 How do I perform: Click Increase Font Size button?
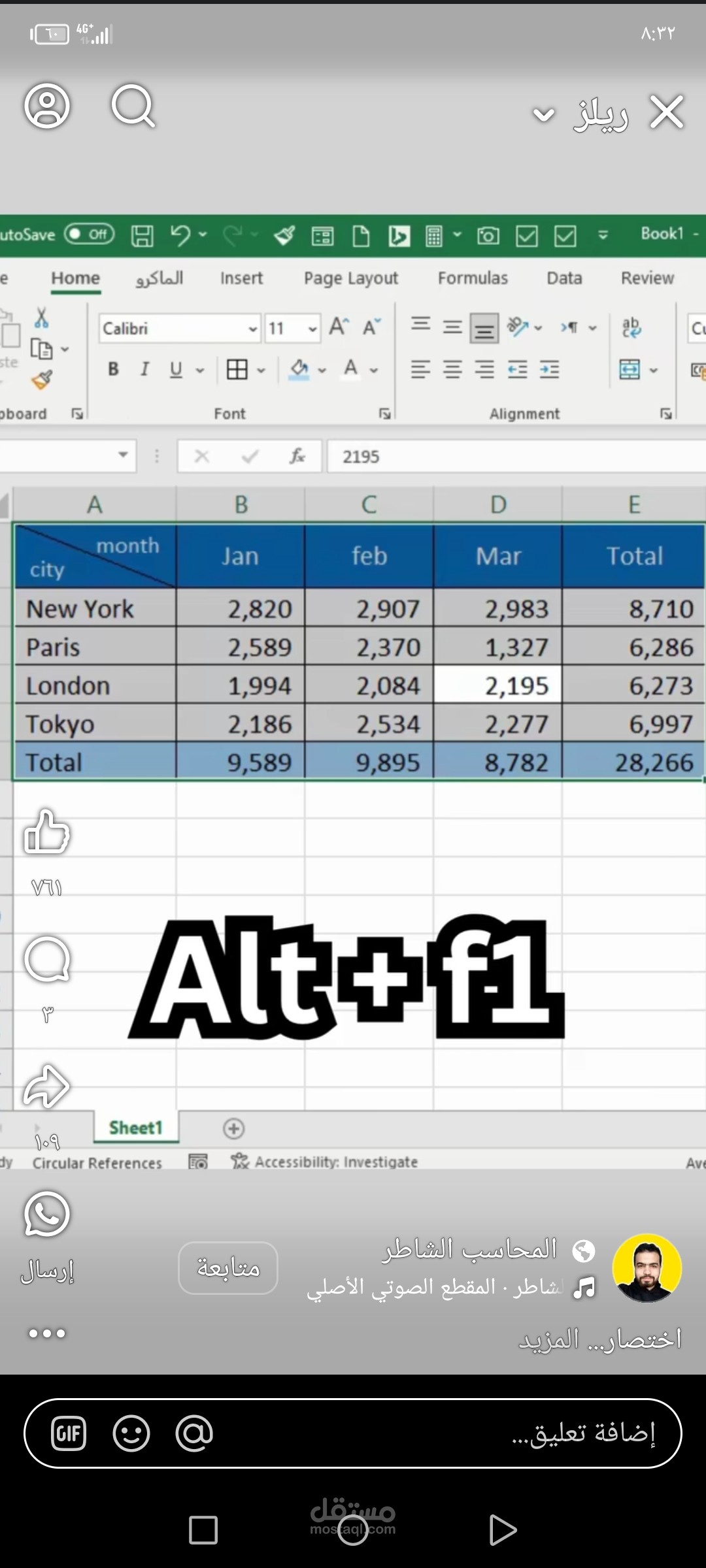[339, 327]
